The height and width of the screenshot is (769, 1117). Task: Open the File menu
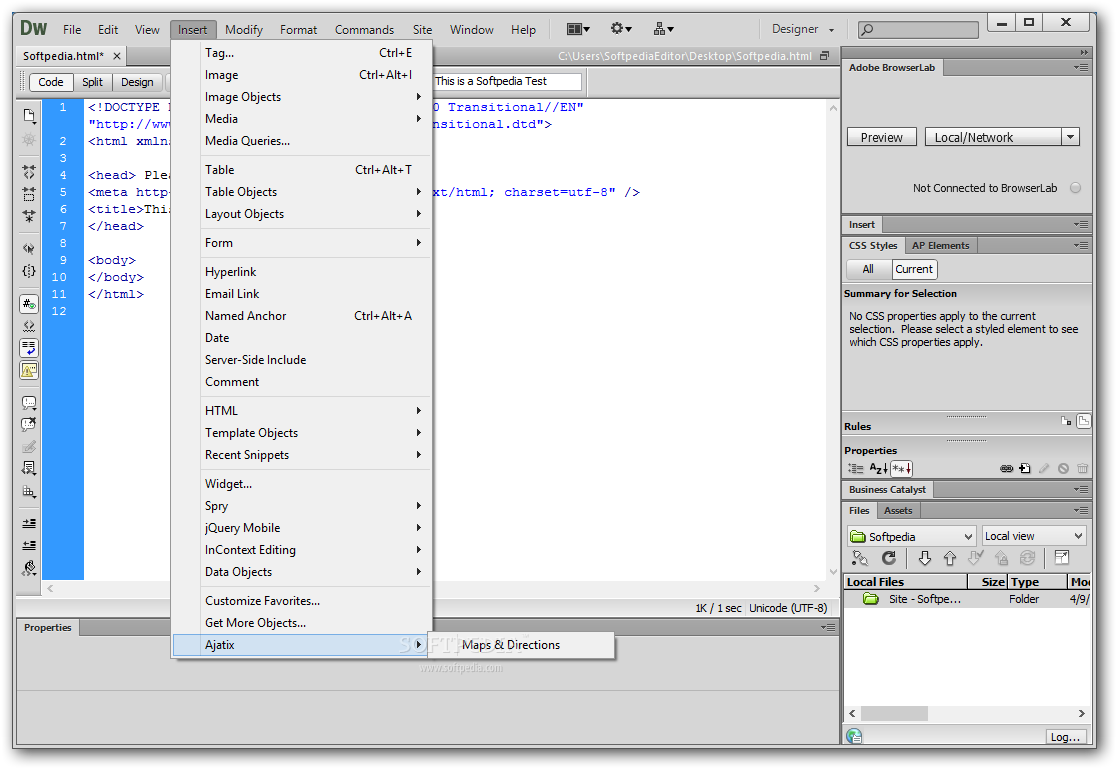click(x=72, y=29)
